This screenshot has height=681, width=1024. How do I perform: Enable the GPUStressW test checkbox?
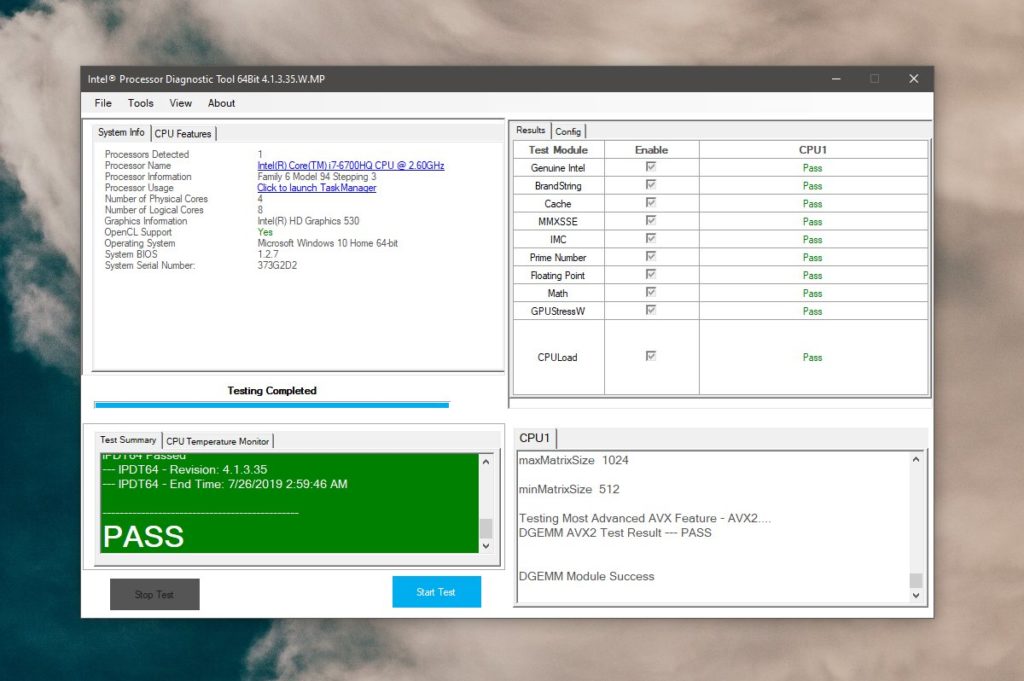[651, 311]
